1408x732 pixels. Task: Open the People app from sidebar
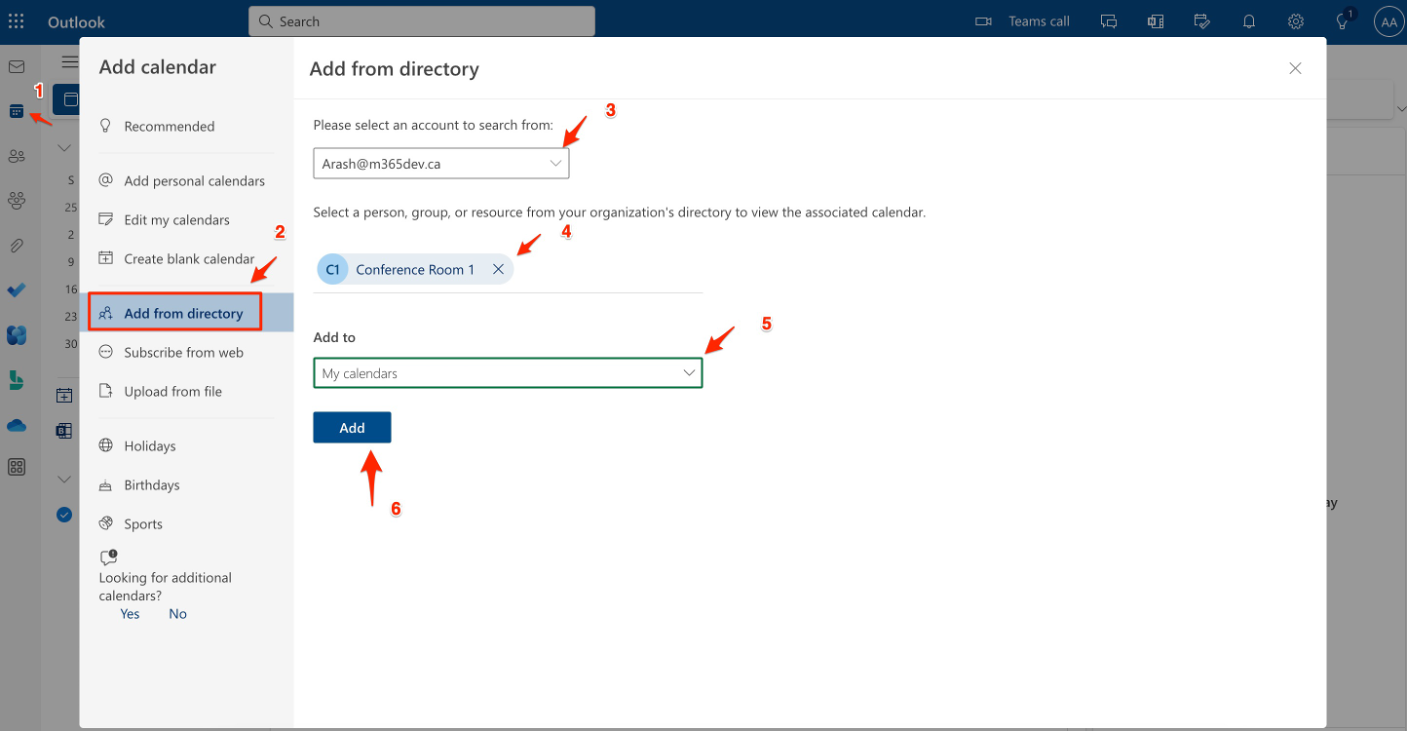16,155
